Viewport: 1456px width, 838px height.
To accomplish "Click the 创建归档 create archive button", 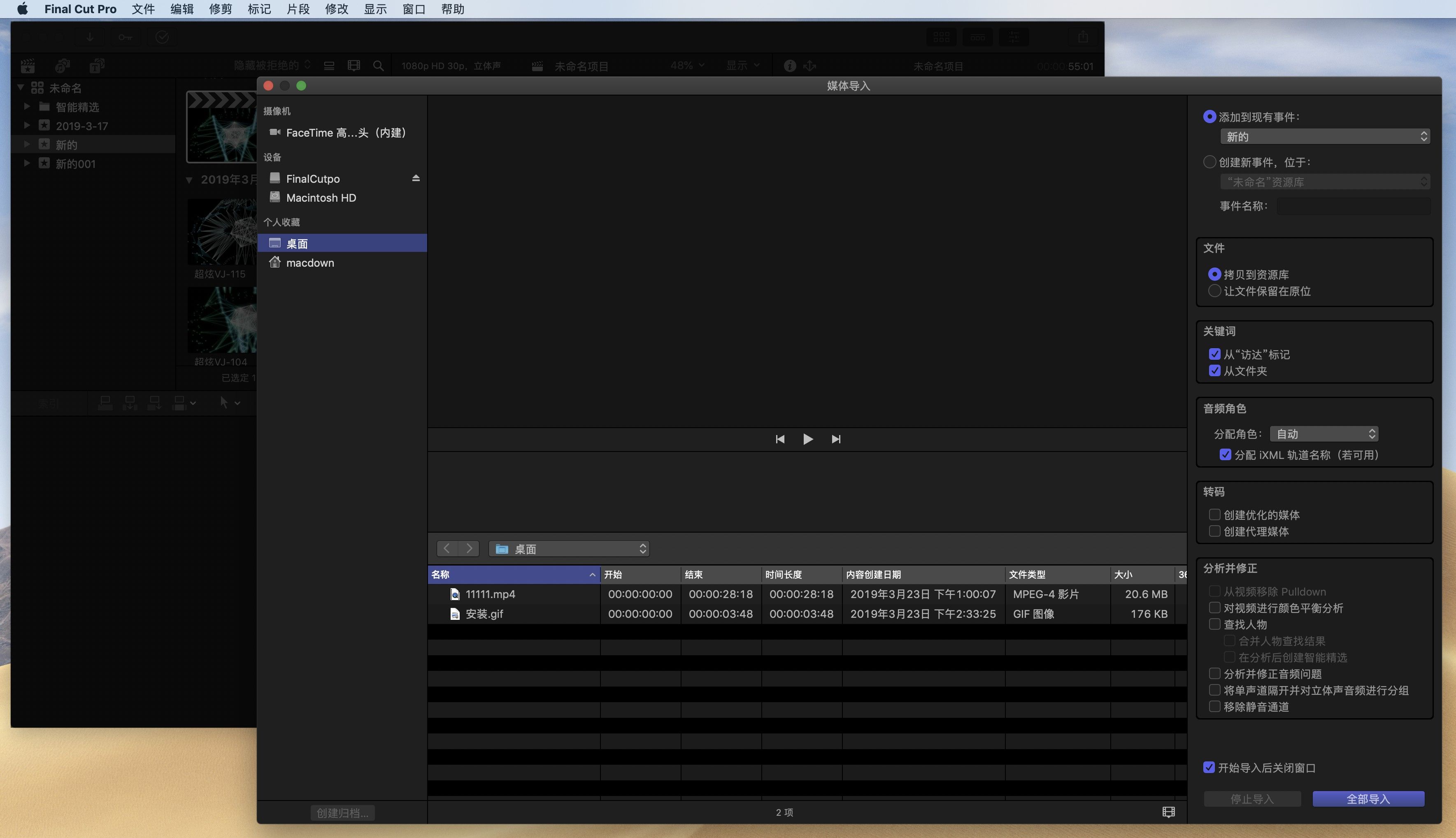I will [342, 812].
